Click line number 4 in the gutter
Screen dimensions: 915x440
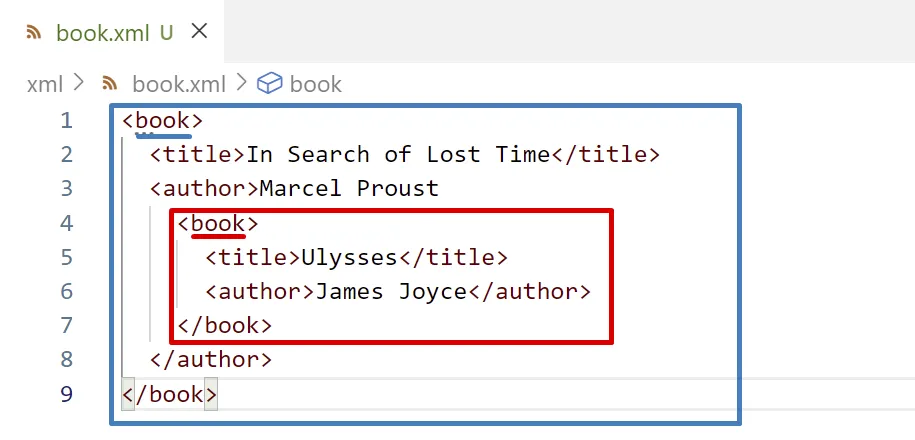point(67,223)
